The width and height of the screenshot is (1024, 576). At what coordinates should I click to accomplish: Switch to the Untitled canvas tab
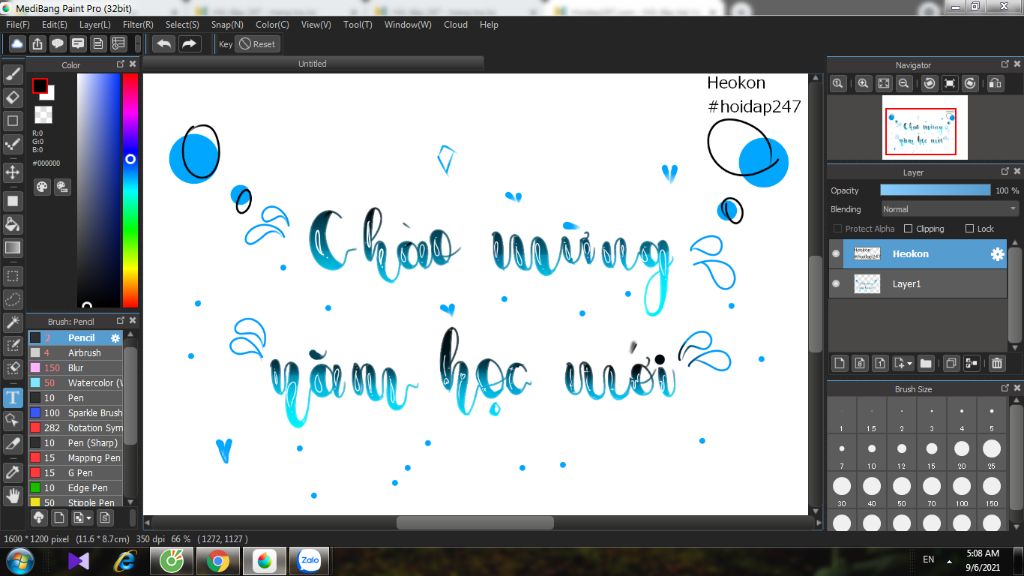(x=312, y=64)
